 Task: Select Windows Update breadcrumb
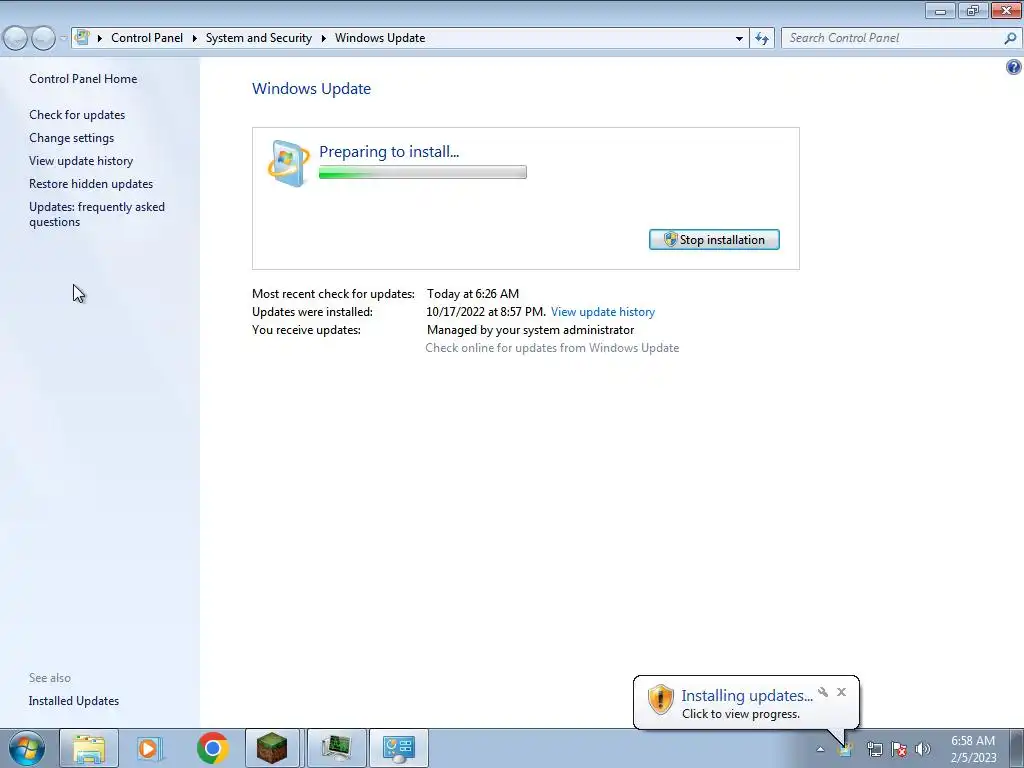pyautogui.click(x=380, y=38)
